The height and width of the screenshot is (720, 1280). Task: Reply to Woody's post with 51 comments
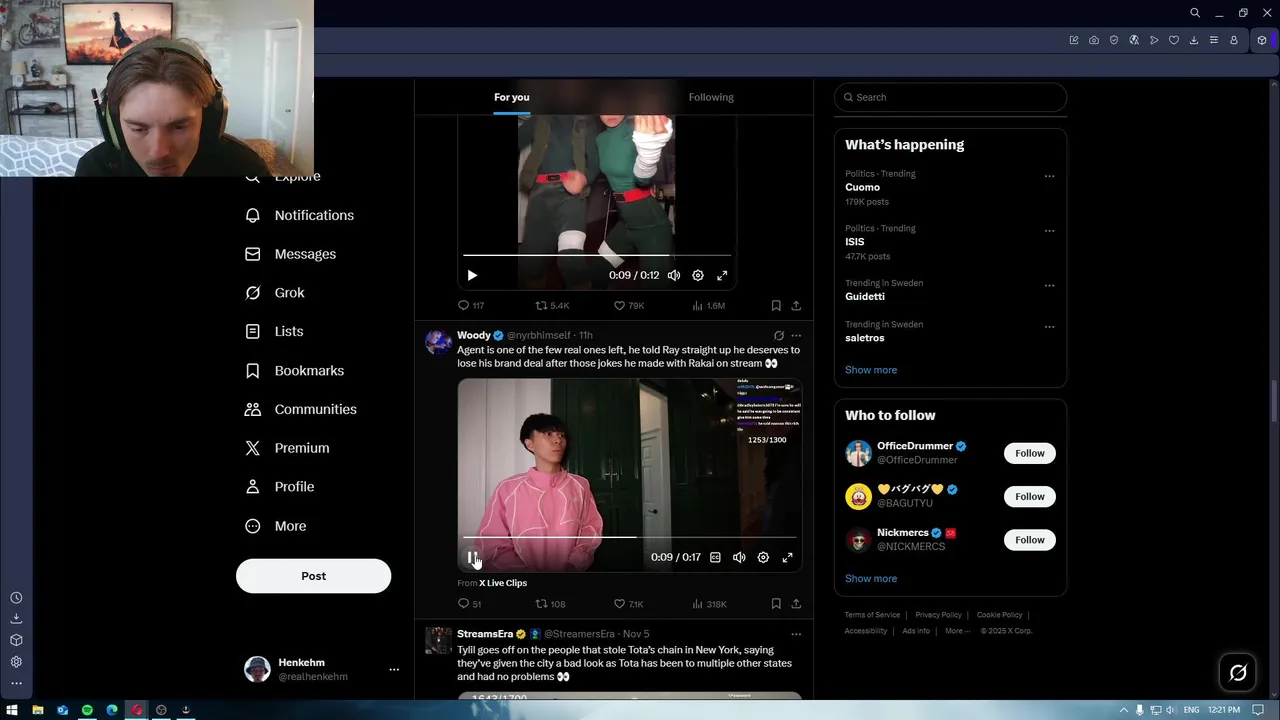(x=469, y=604)
